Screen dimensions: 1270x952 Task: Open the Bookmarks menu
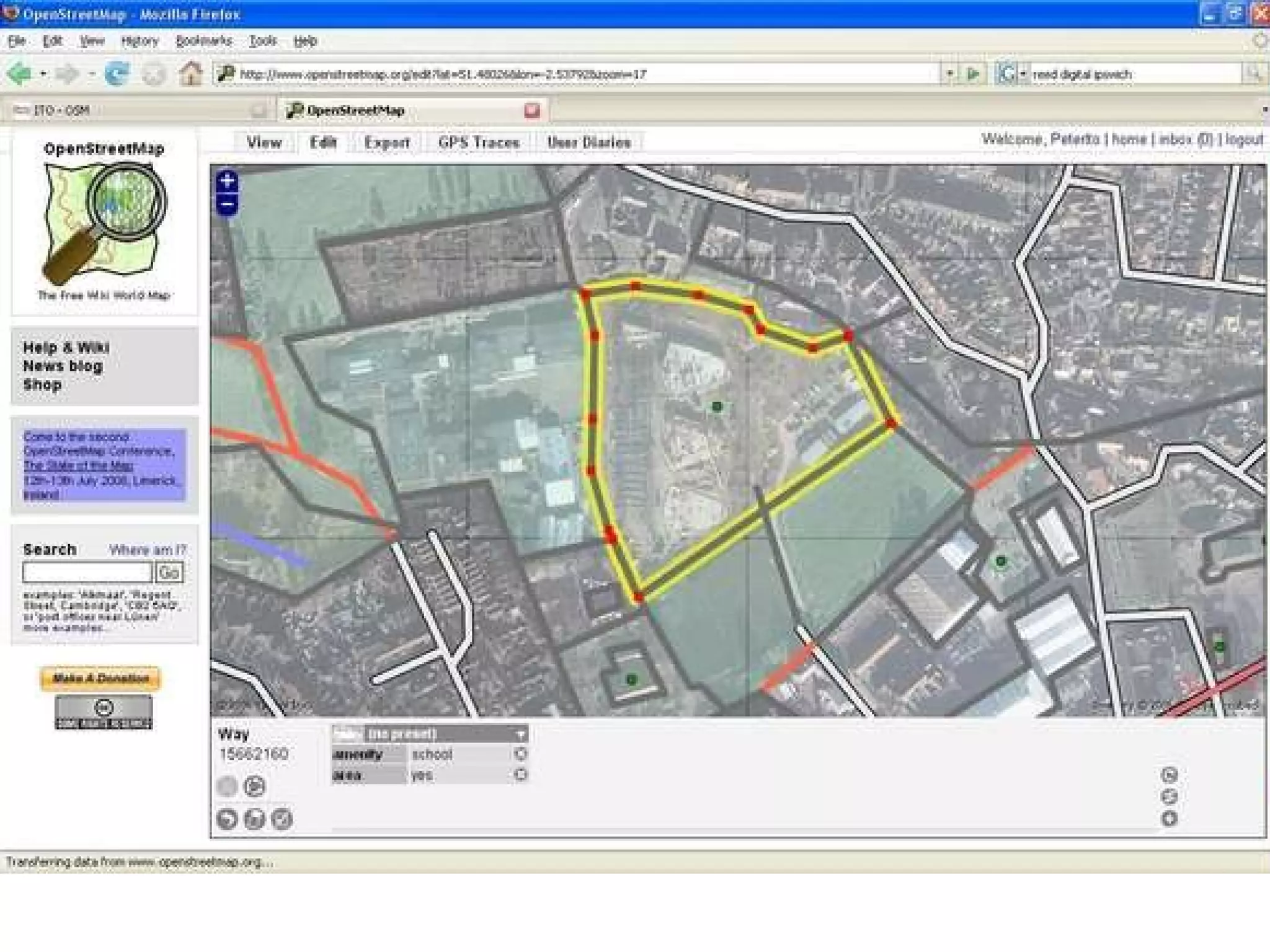(x=203, y=41)
